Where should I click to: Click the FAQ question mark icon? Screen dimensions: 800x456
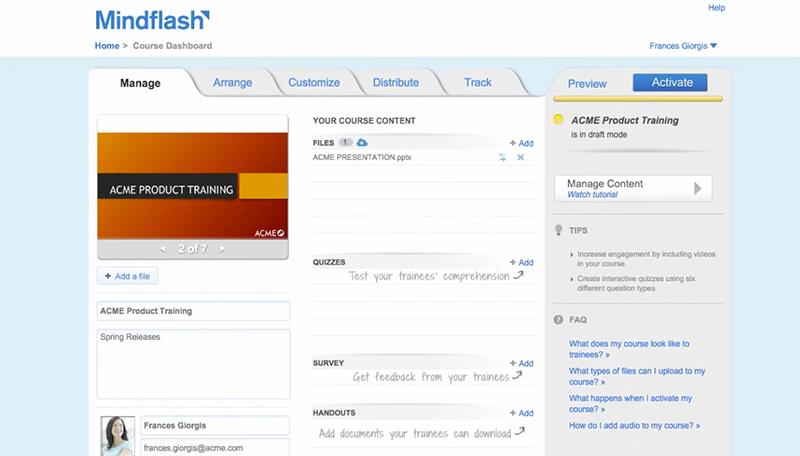(558, 320)
